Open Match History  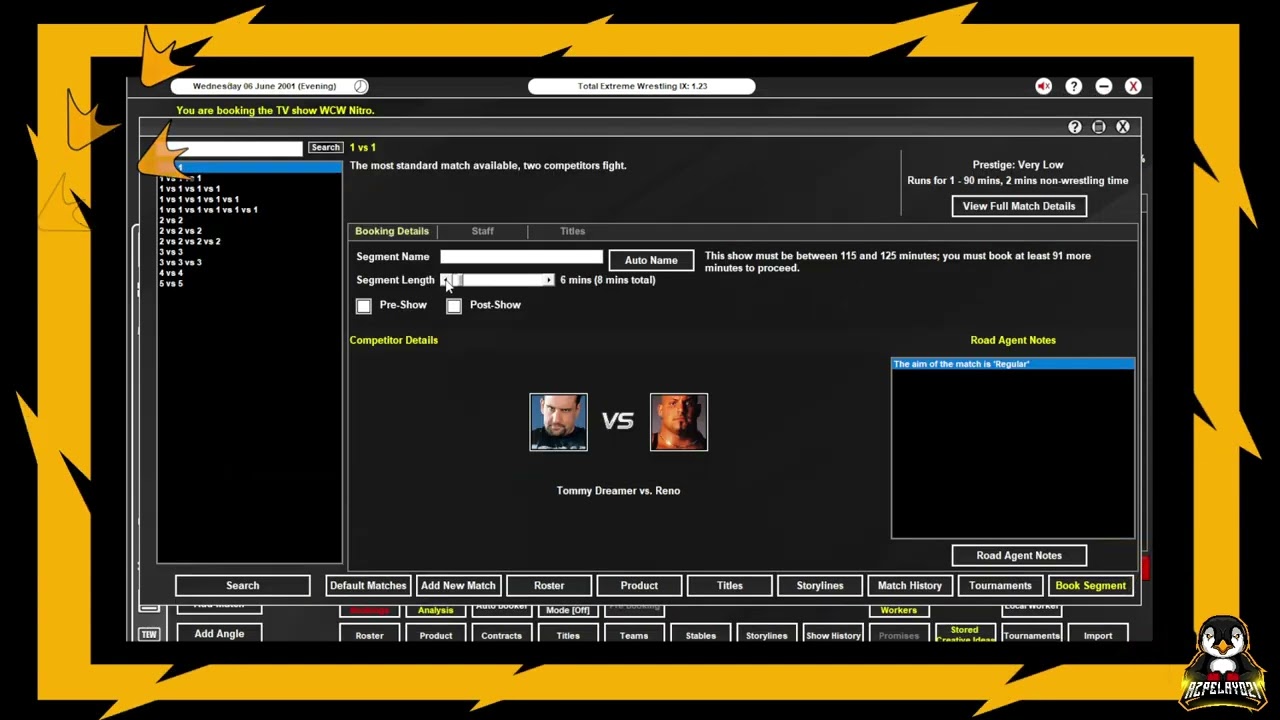(x=910, y=586)
